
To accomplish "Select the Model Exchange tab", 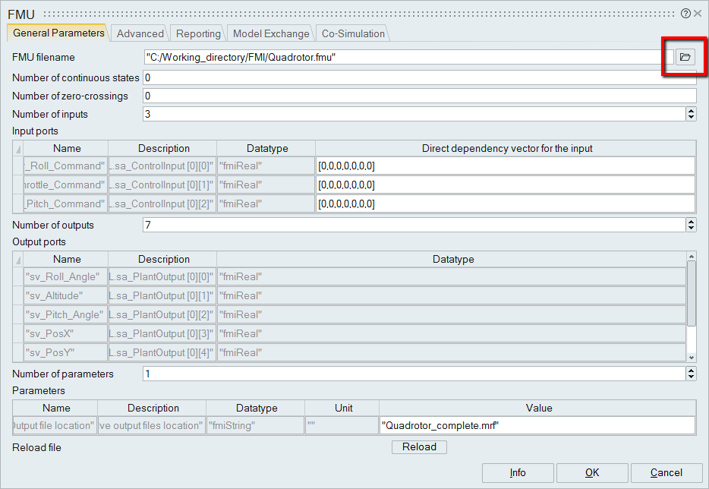I will pos(271,34).
